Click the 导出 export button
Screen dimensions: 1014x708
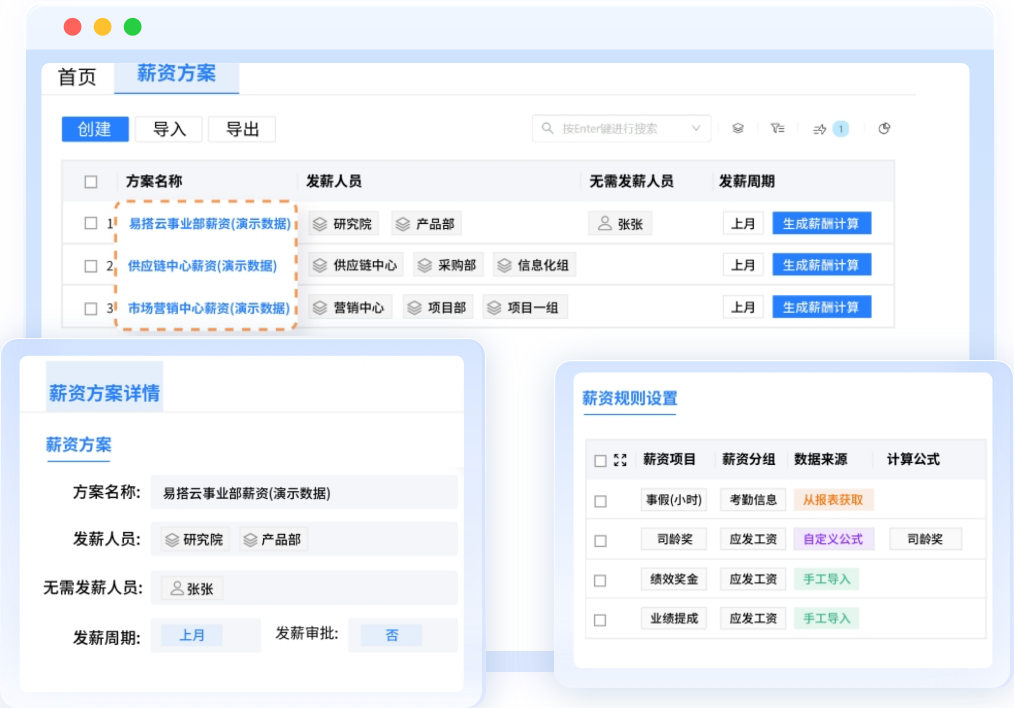[242, 129]
